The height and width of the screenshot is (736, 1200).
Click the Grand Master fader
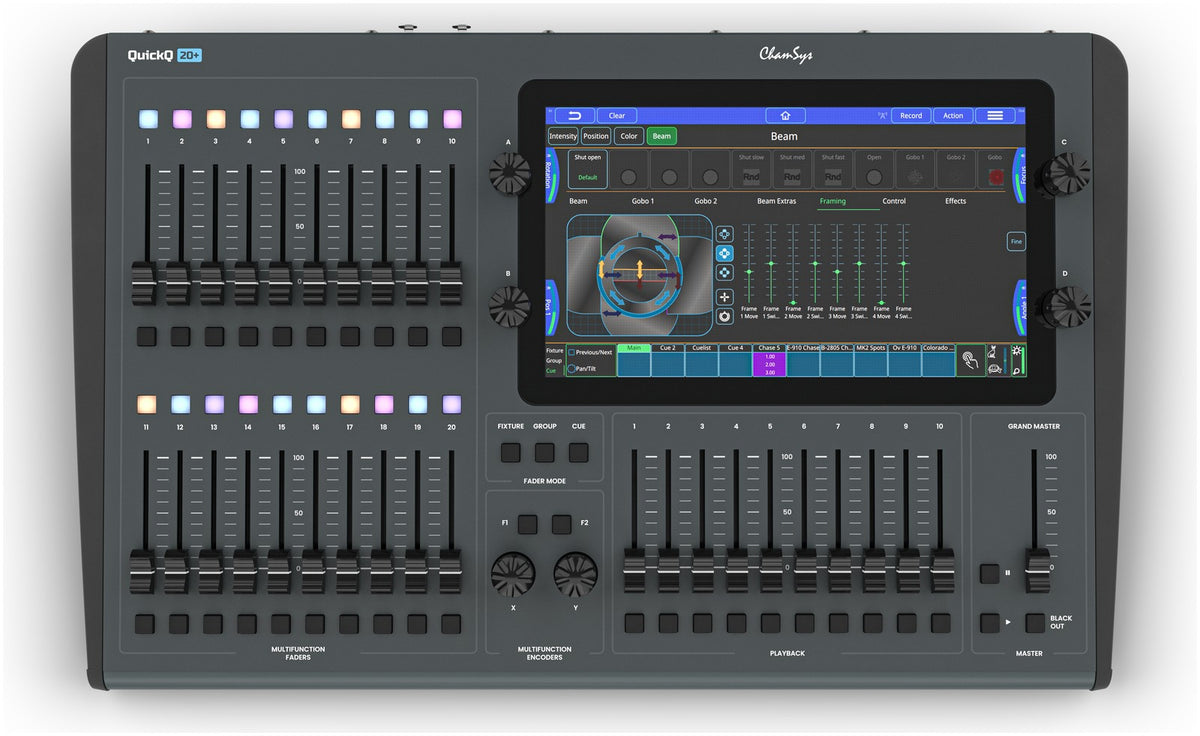tap(1037, 570)
